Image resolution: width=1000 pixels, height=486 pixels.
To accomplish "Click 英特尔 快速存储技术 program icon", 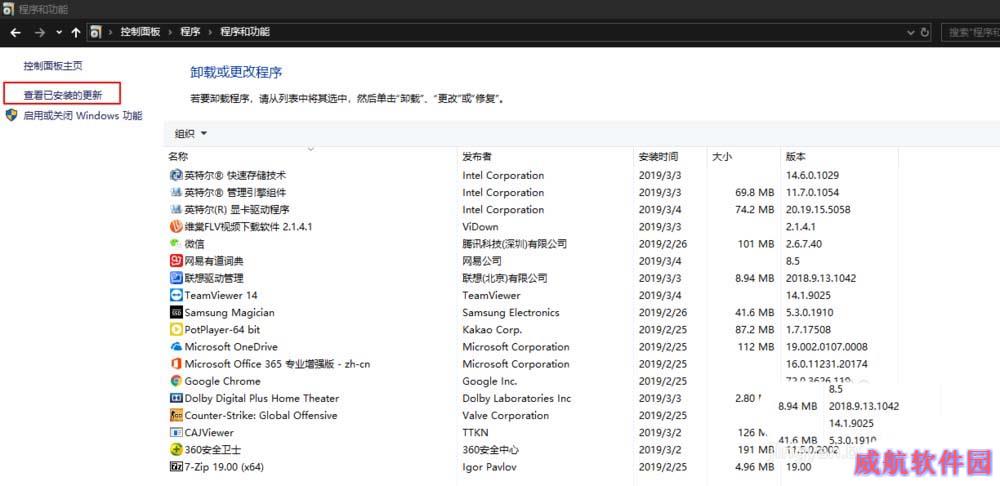I will (176, 175).
